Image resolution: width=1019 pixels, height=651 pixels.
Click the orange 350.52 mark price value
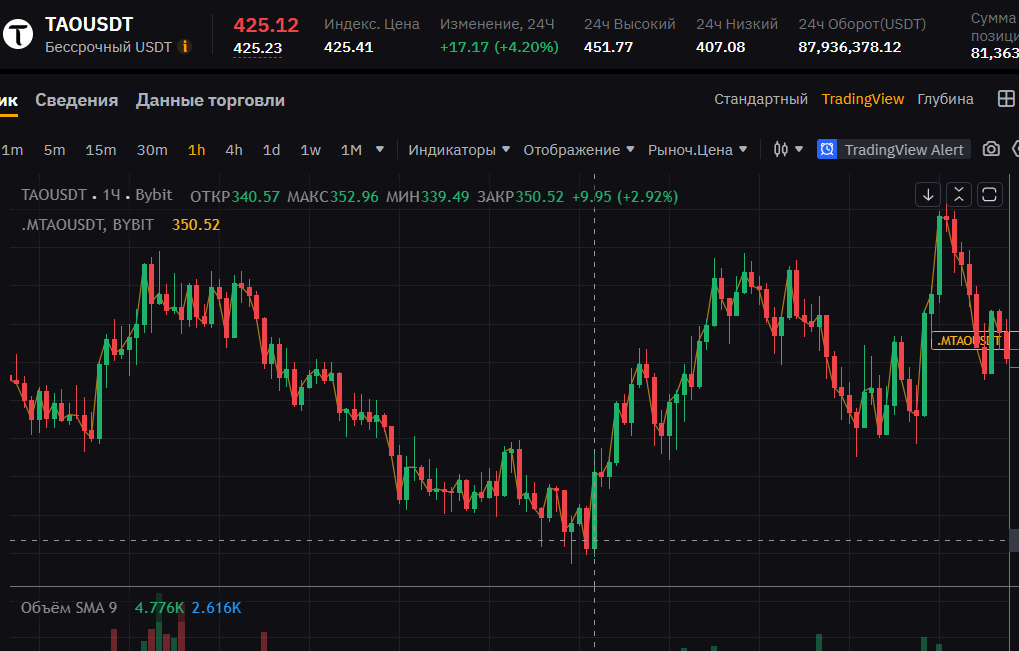coord(196,225)
